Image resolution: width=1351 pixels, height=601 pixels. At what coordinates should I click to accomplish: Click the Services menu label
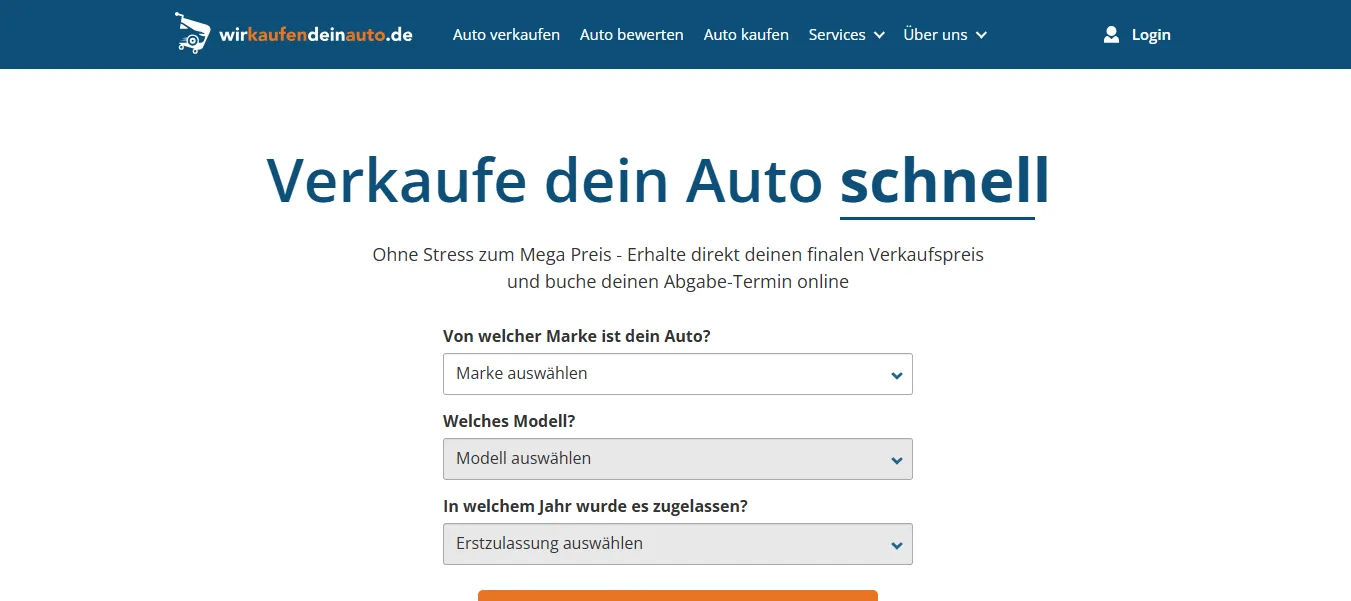click(837, 35)
